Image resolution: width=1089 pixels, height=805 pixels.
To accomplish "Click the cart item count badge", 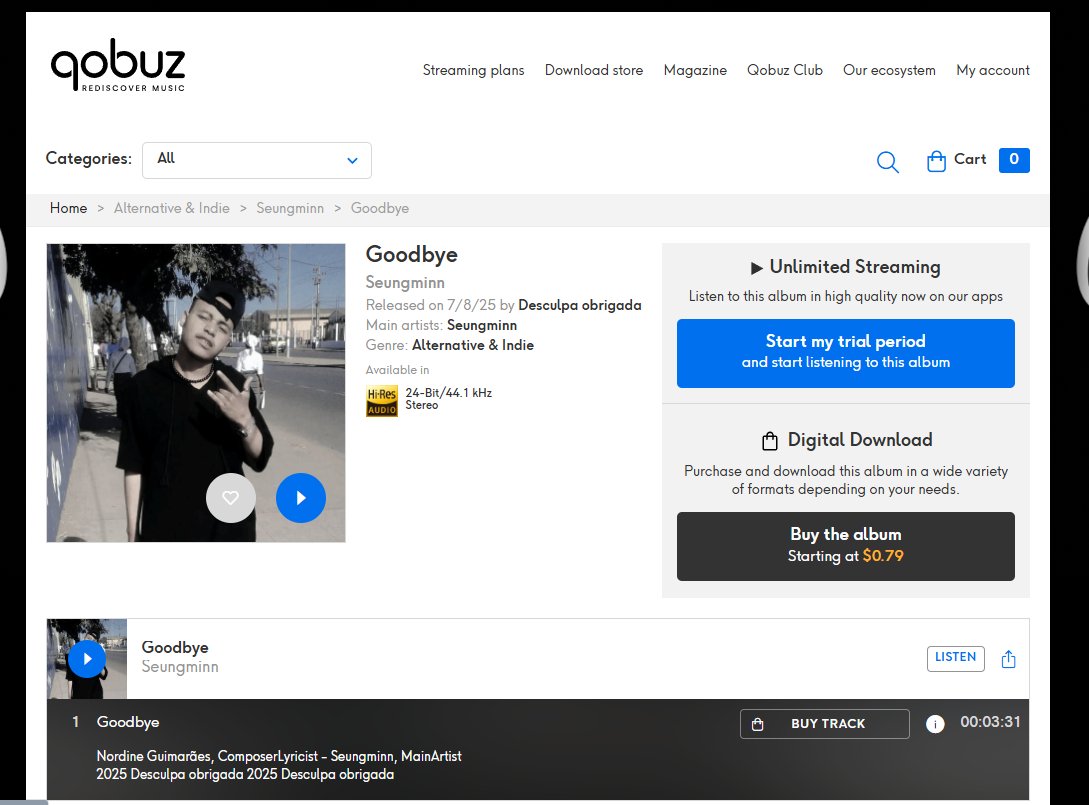I will 1014,160.
